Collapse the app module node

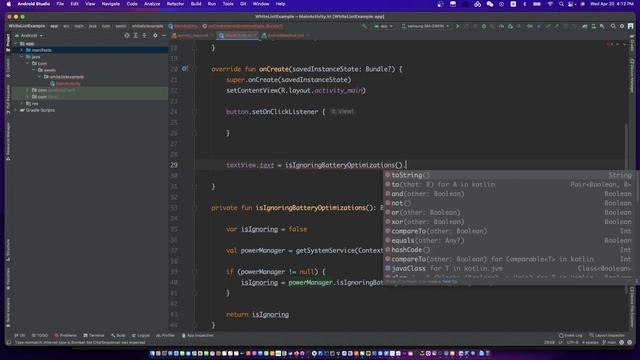[x=16, y=43]
